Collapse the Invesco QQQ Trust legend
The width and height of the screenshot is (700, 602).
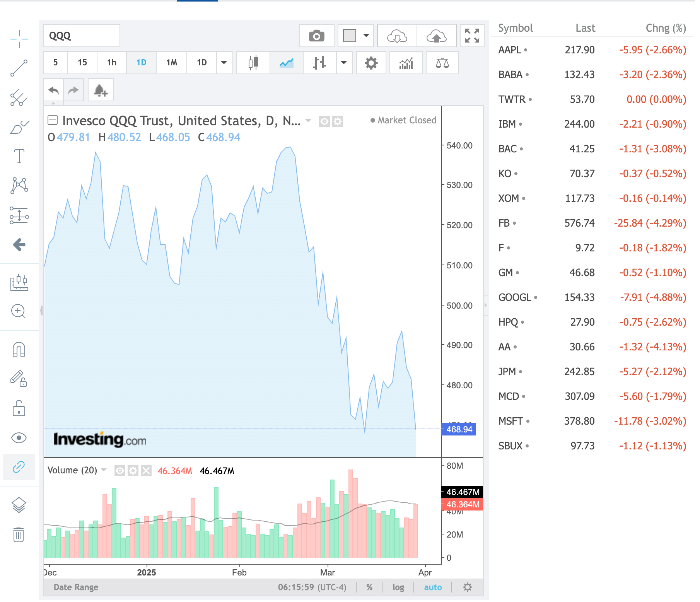(53, 120)
